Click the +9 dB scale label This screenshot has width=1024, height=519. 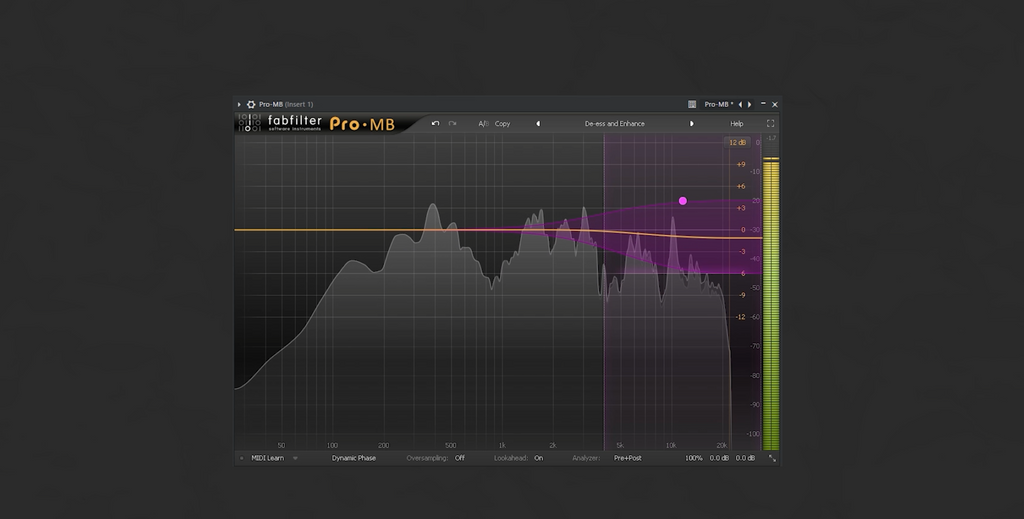[x=741, y=165]
